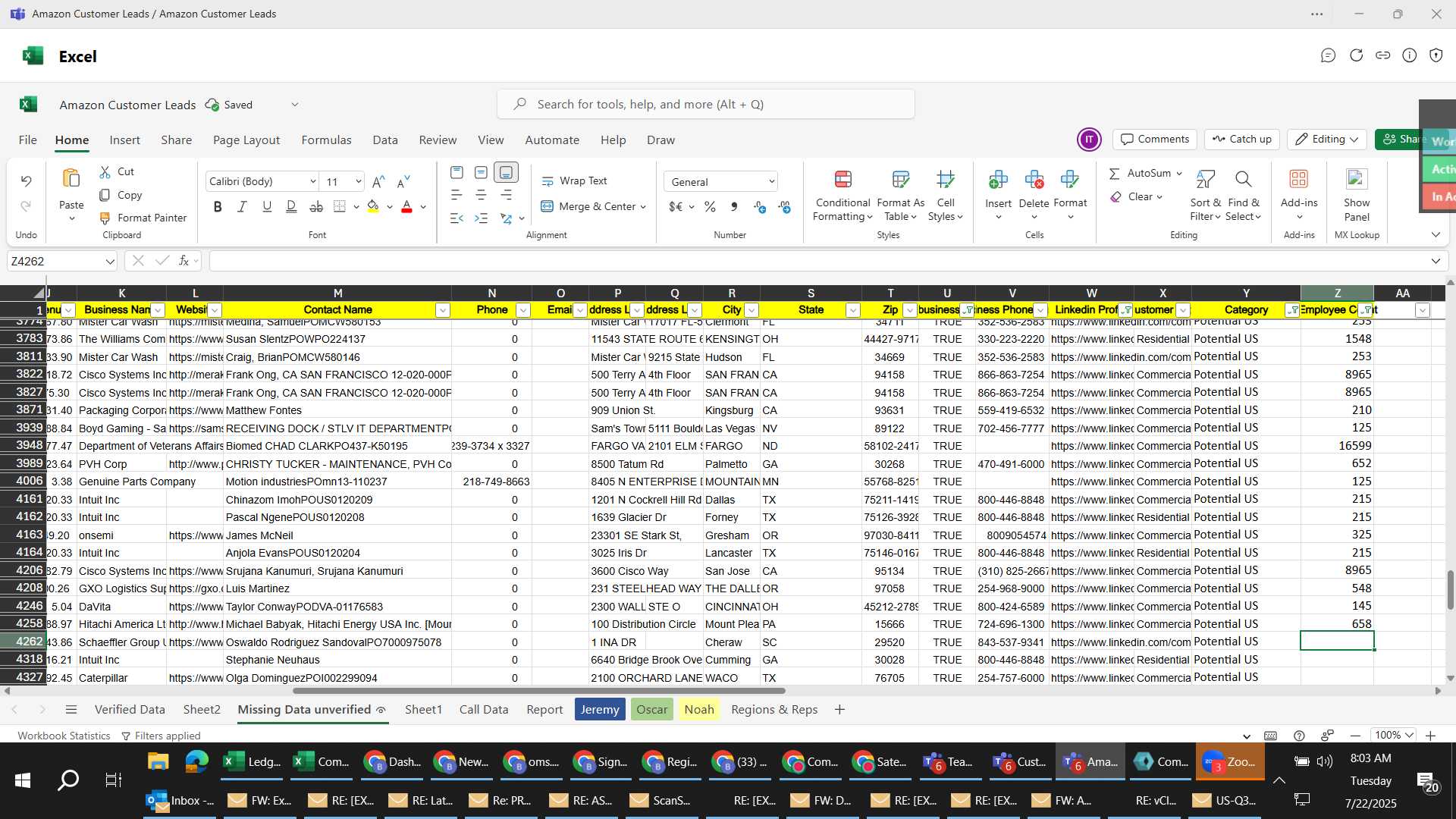1456x819 pixels.
Task: Zoom in with the plus button
Action: [1430, 736]
